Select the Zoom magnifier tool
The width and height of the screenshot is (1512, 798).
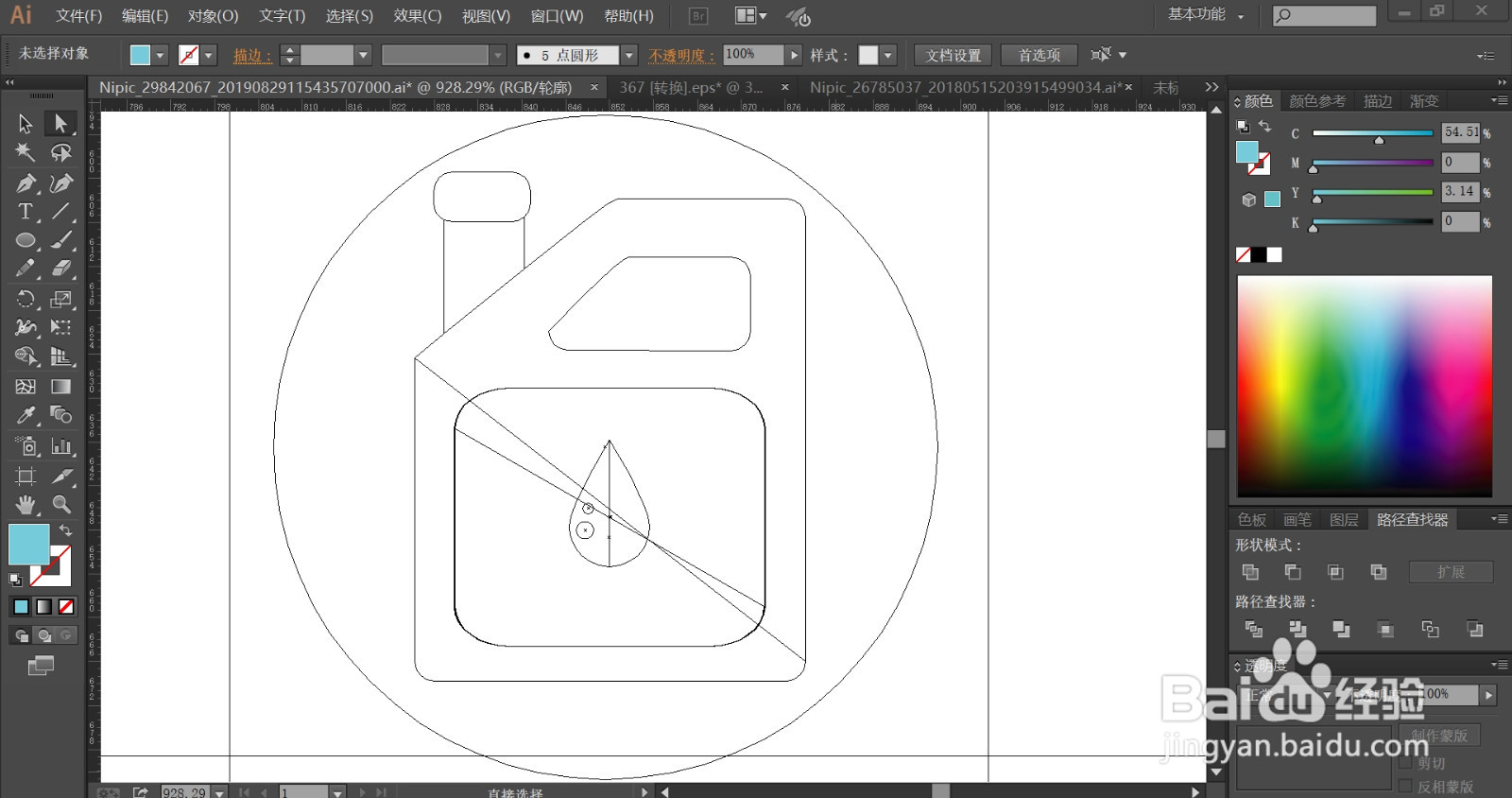(x=60, y=504)
